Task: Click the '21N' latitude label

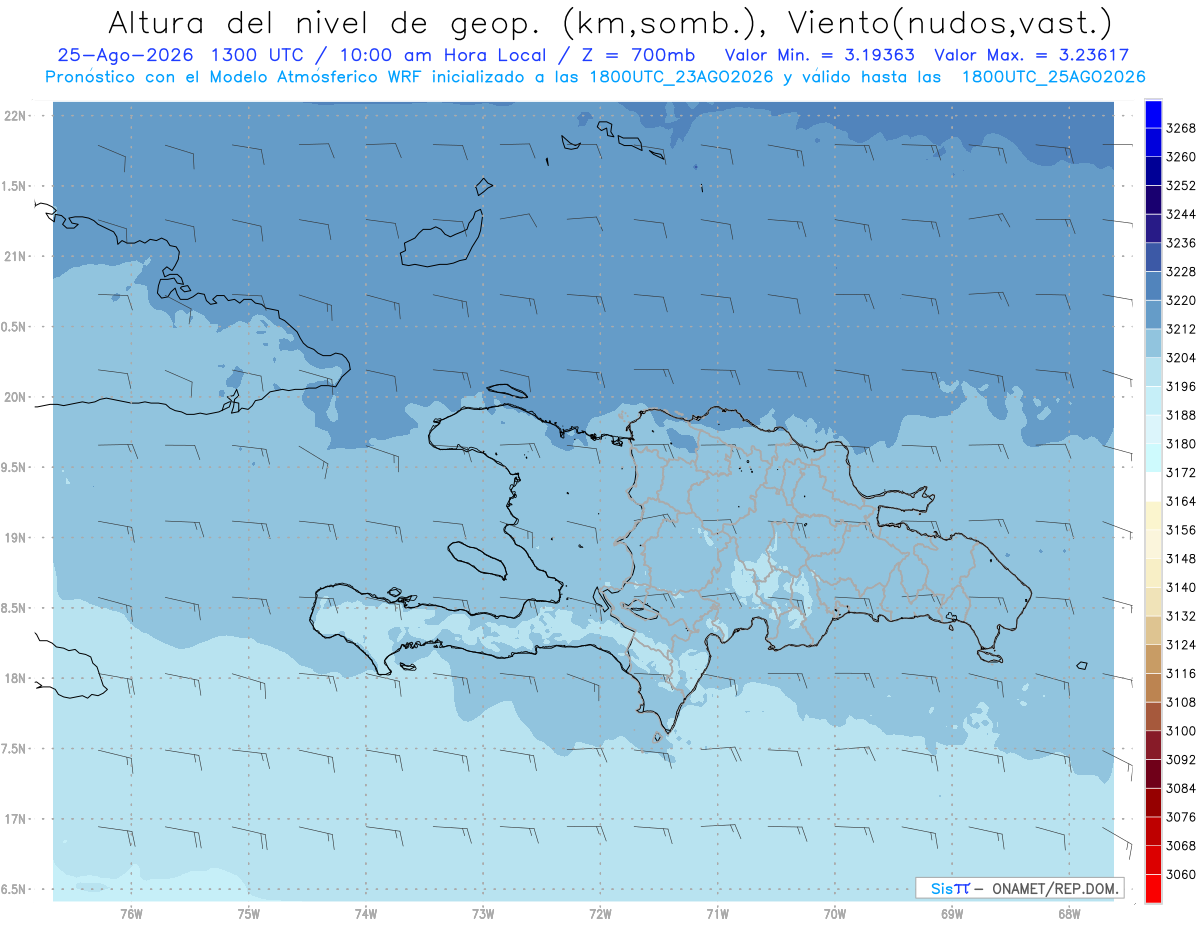Action: click(15, 256)
